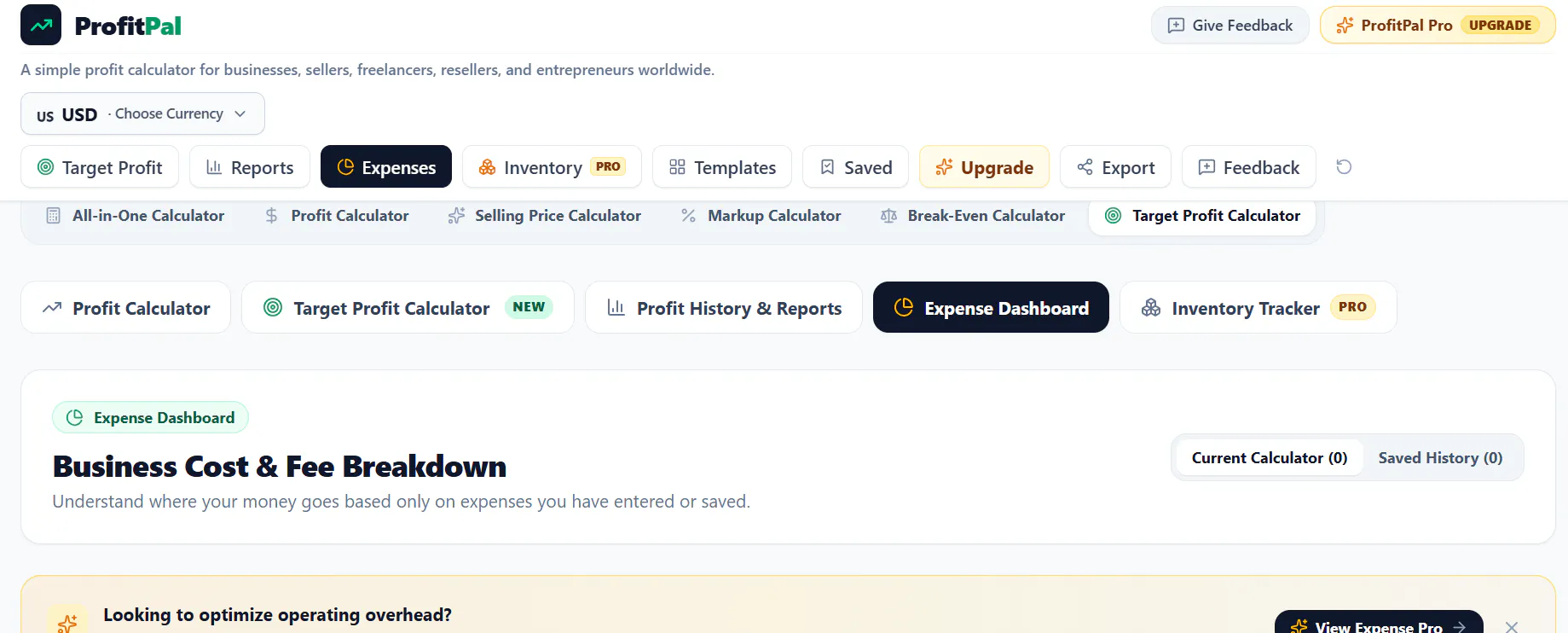Viewport: 1568px width, 633px height.
Task: Open Target Profit Calculator NEW tab
Action: tap(408, 307)
